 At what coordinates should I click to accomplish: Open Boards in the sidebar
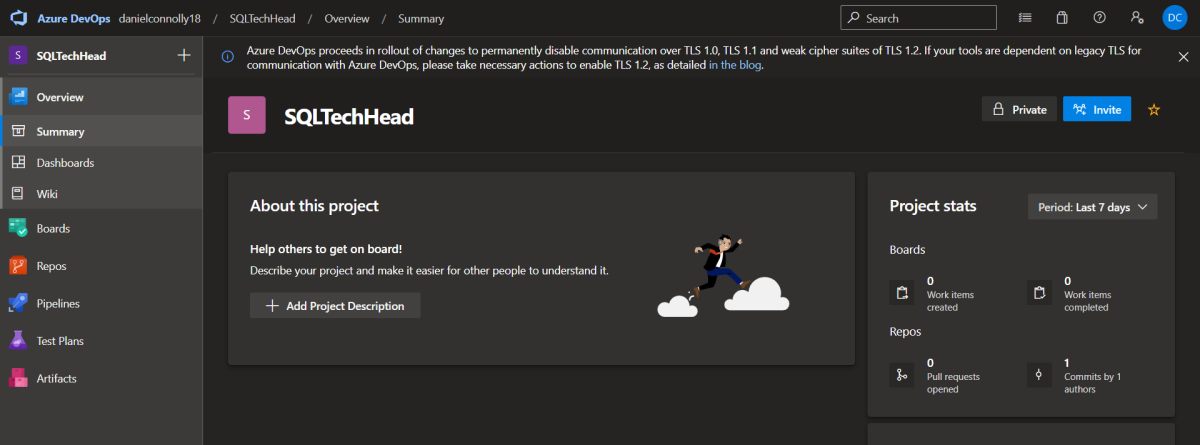click(101, 228)
